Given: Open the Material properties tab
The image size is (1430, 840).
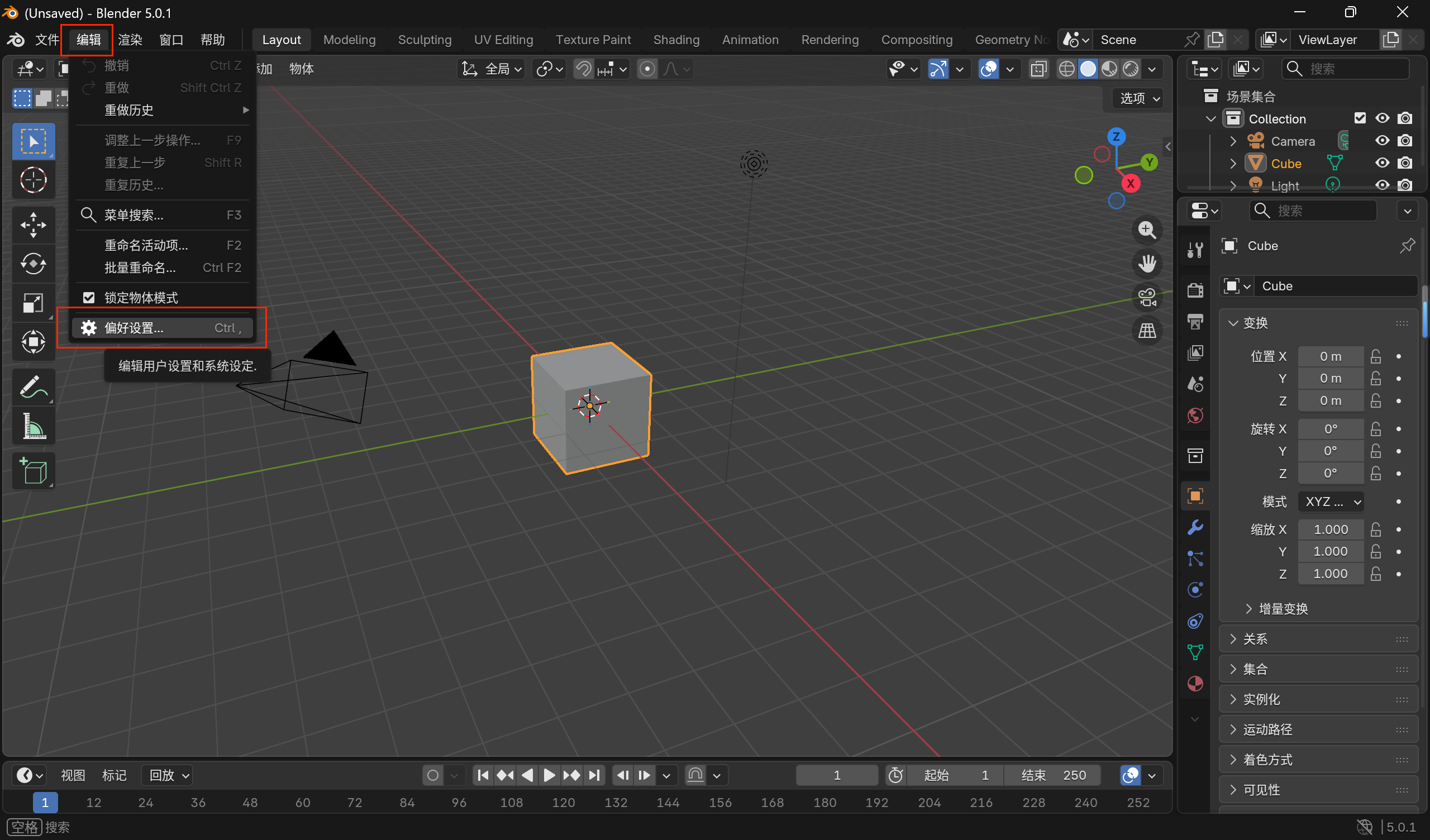Looking at the screenshot, I should pyautogui.click(x=1195, y=684).
